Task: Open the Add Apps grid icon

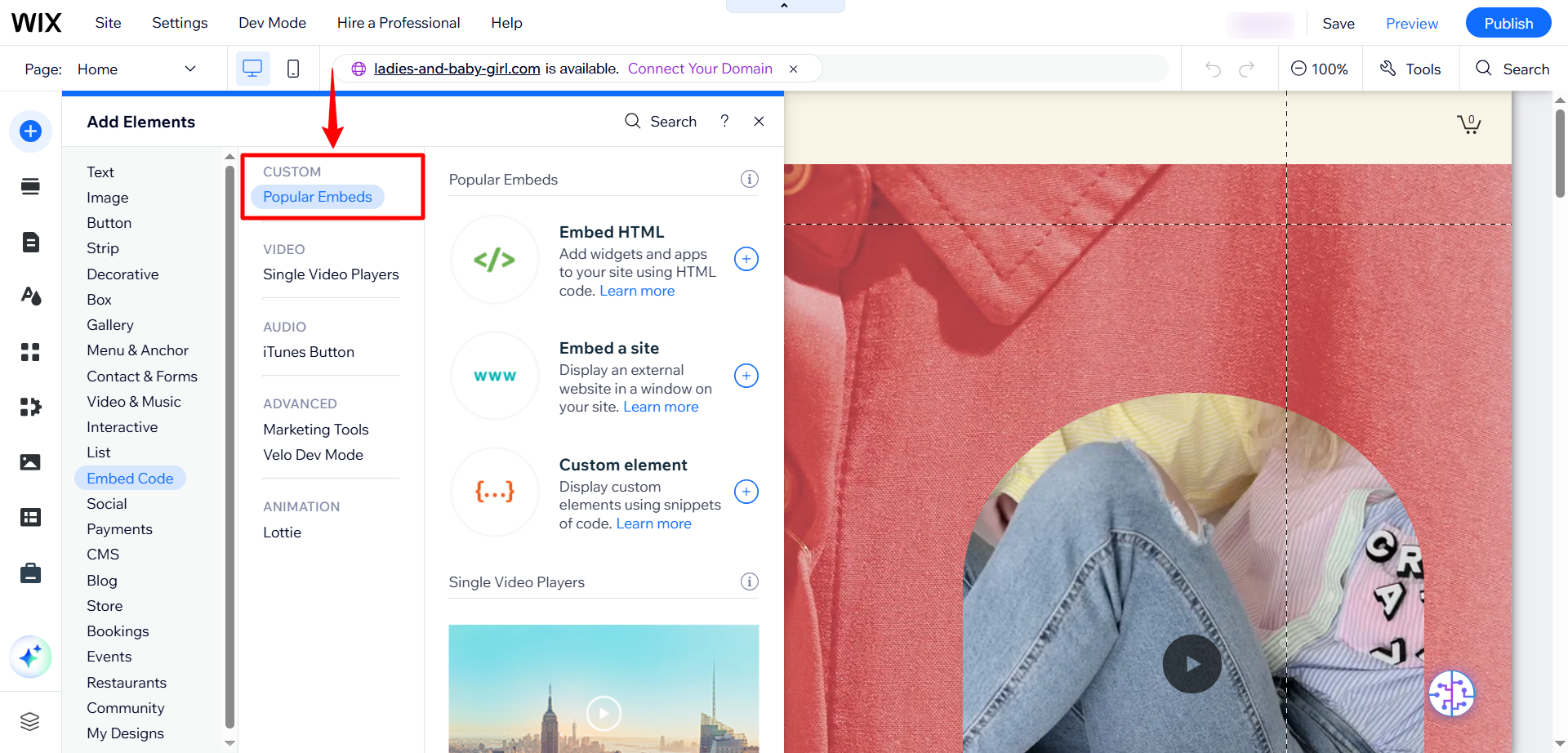Action: point(30,352)
